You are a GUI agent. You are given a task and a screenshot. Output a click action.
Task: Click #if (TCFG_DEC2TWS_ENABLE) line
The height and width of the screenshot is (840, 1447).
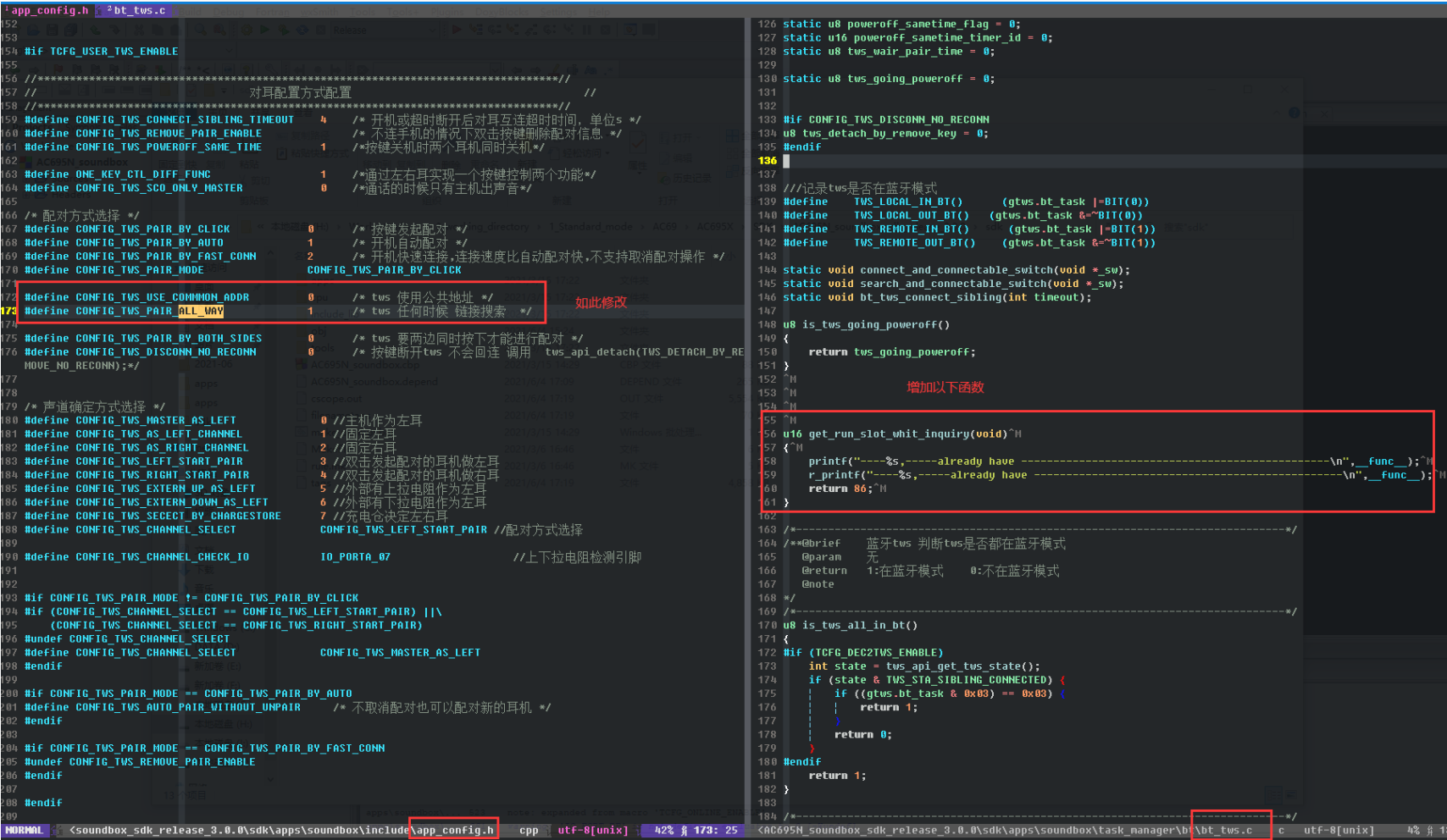863,653
